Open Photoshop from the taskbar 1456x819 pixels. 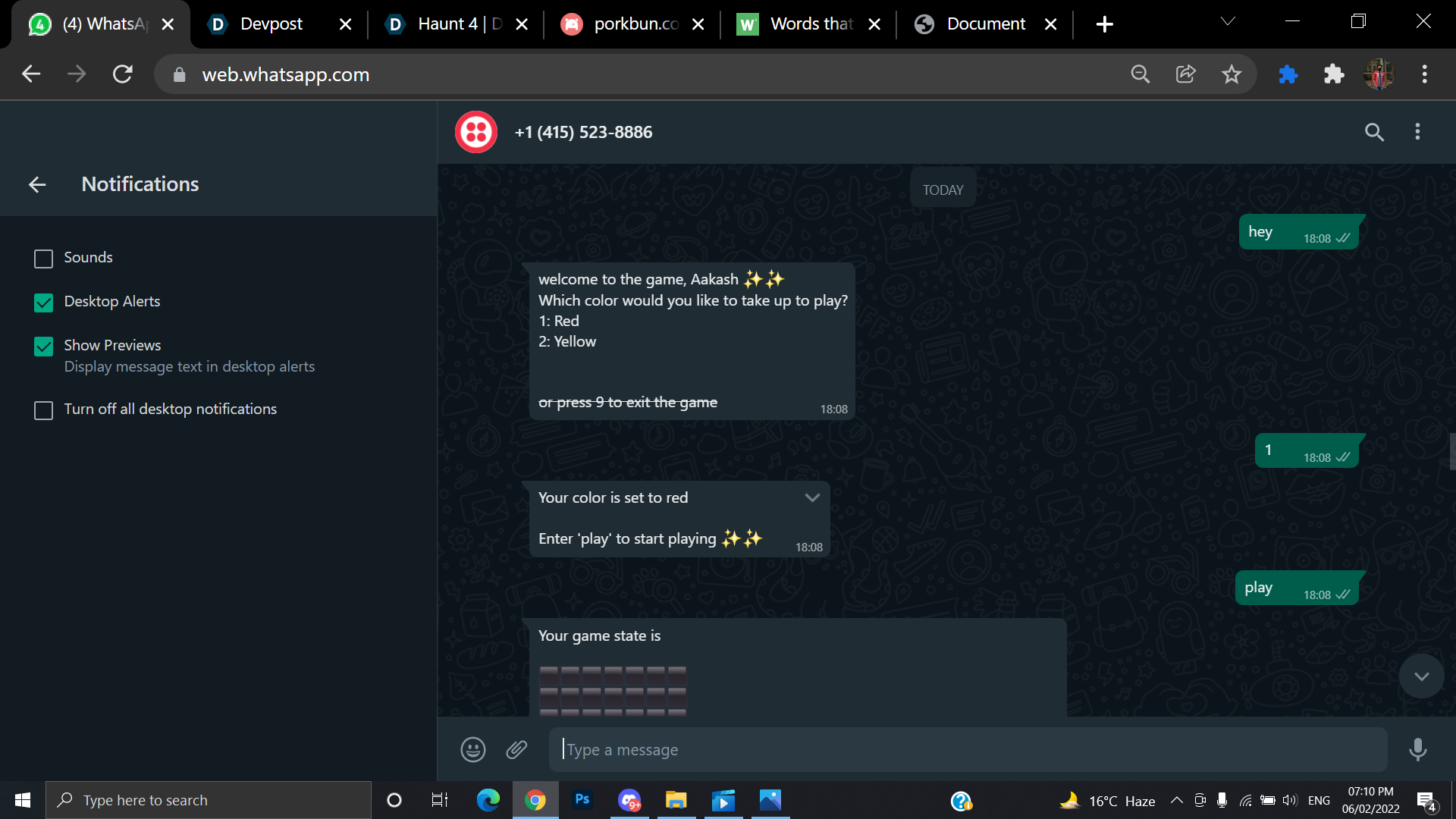(582, 800)
